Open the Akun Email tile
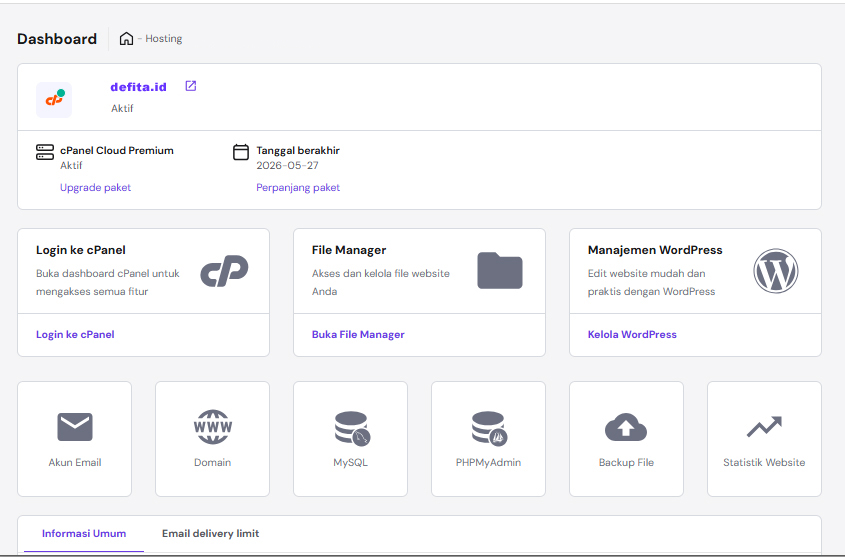Image resolution: width=845 pixels, height=557 pixels. (75, 438)
